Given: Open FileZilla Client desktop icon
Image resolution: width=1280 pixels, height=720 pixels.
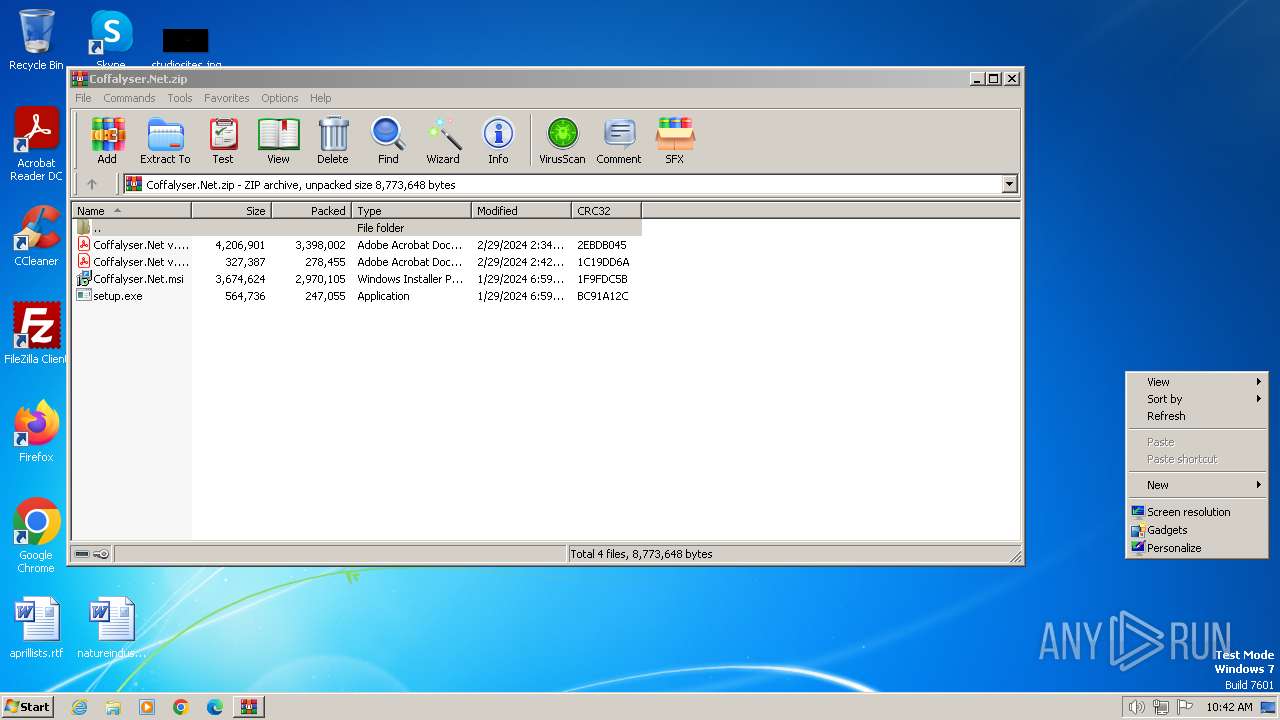Looking at the screenshot, I should (x=36, y=334).
